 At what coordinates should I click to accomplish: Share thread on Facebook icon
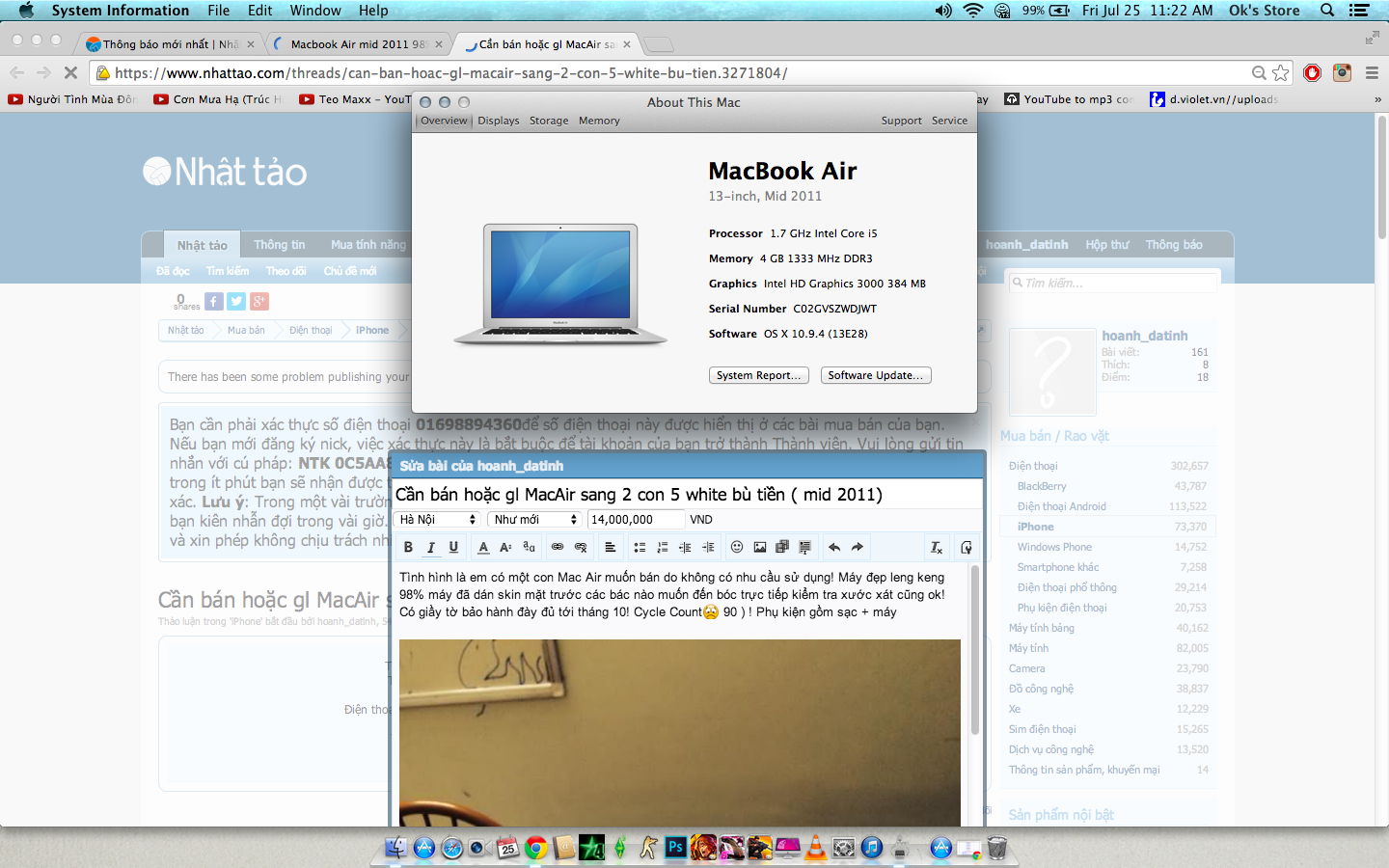tap(214, 301)
